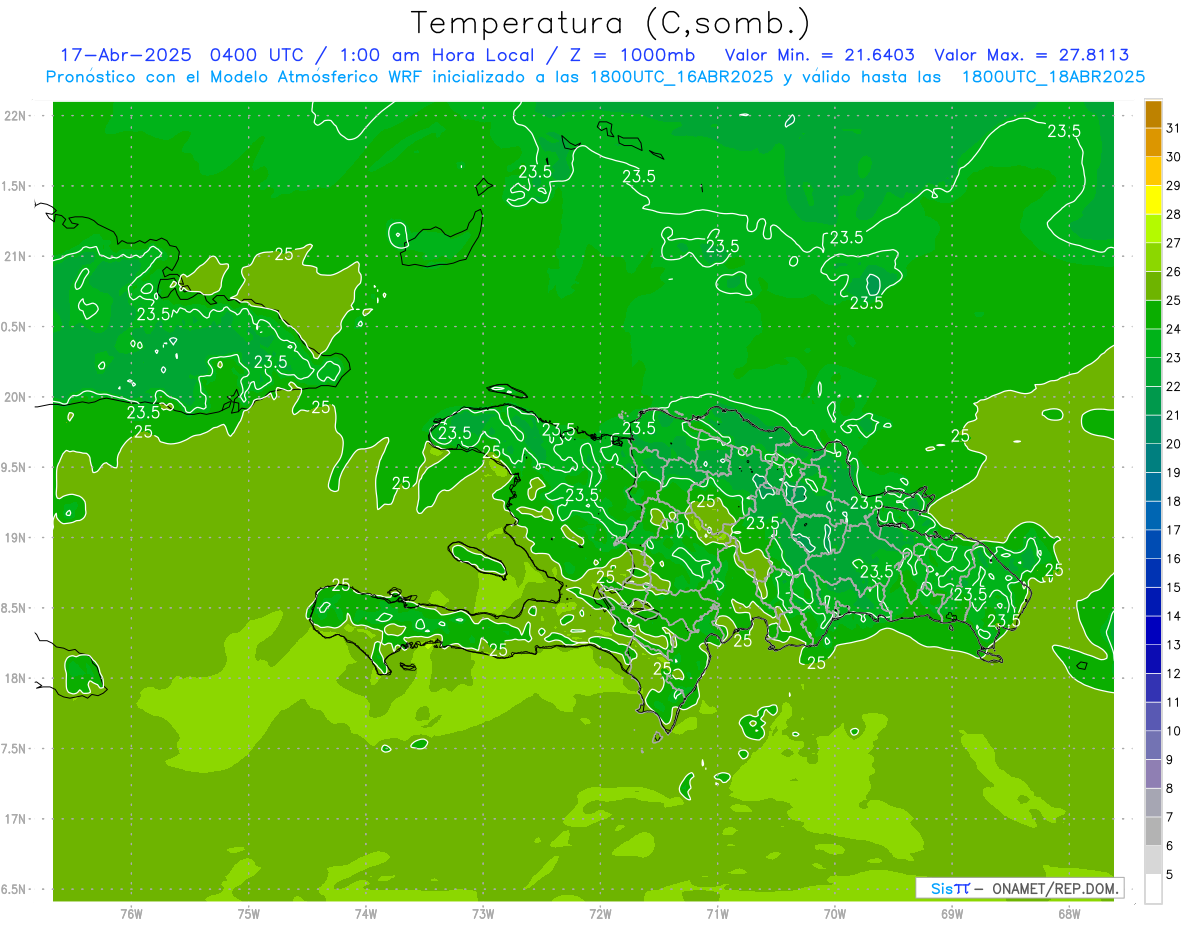Pick the green legend swatch between 23 and 24
Screen dimensions: 1200x927
click(1153, 343)
